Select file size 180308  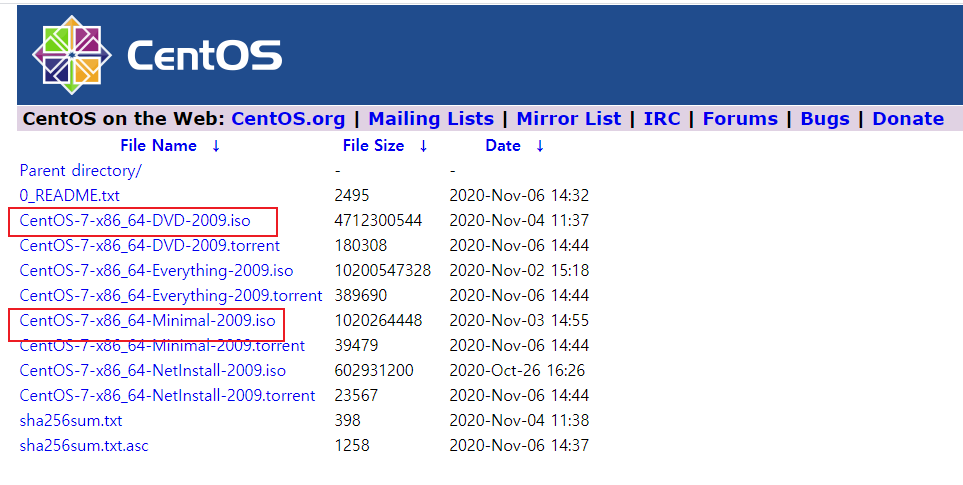(361, 246)
